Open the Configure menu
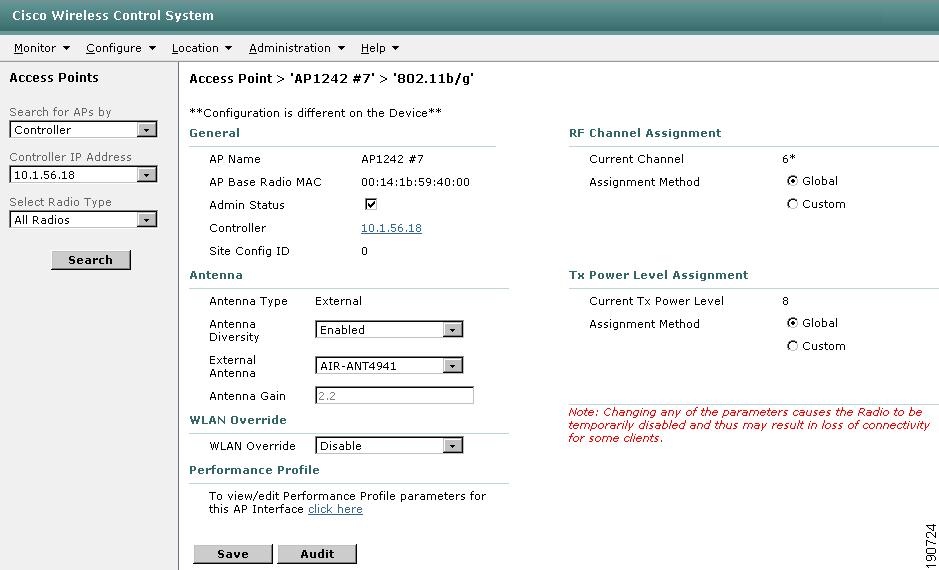This screenshot has width=939, height=570. [120, 48]
